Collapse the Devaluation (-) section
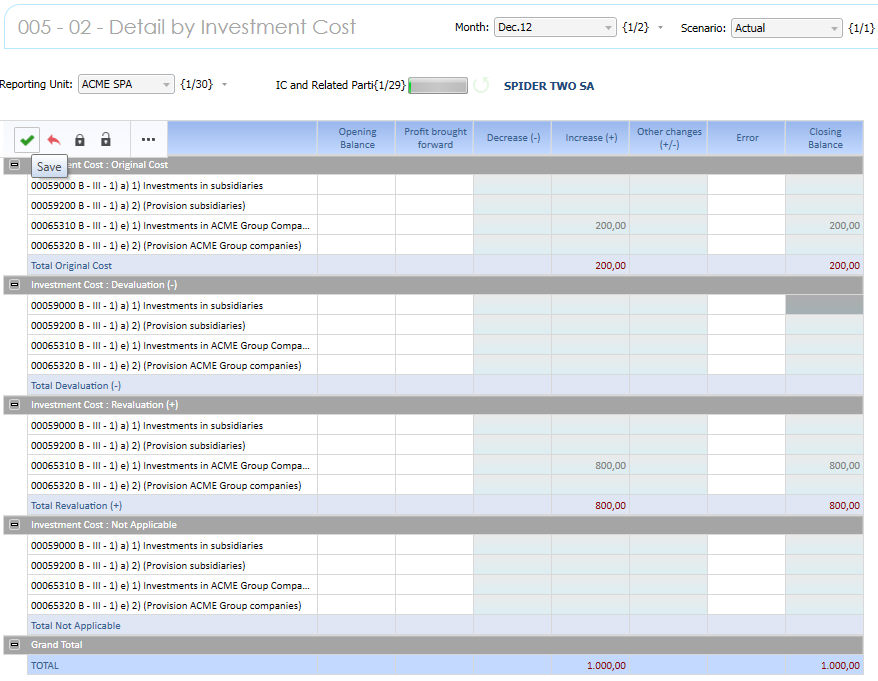The width and height of the screenshot is (878, 681). [15, 284]
